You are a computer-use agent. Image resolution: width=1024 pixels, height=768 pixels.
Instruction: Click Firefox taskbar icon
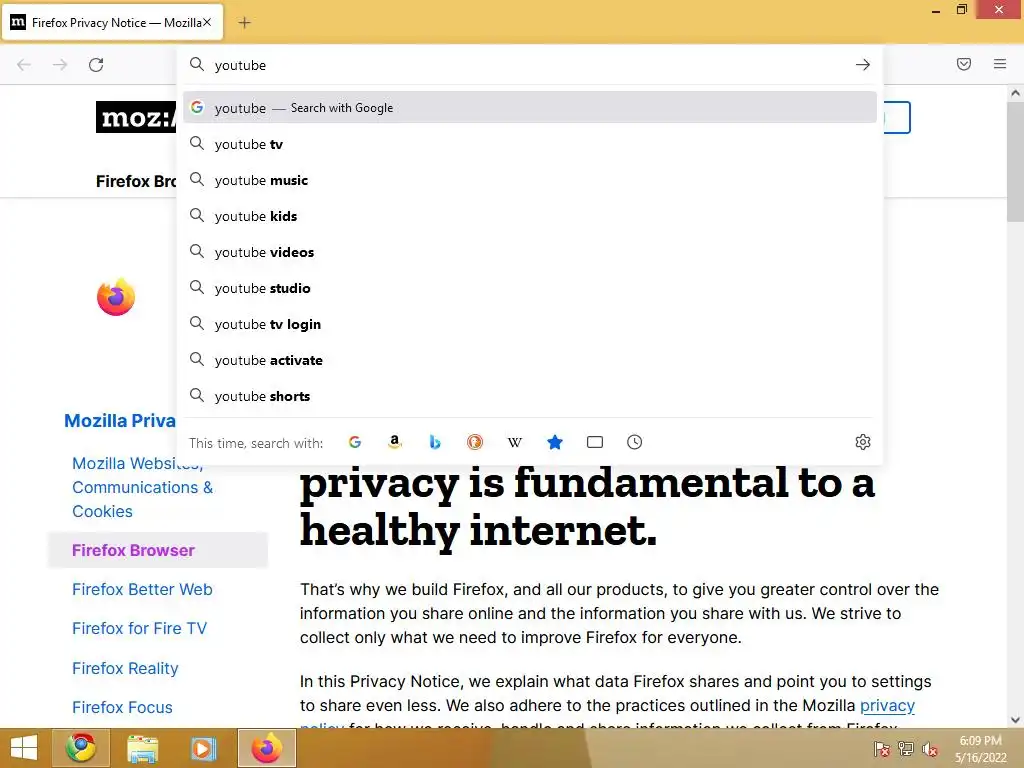click(x=266, y=748)
